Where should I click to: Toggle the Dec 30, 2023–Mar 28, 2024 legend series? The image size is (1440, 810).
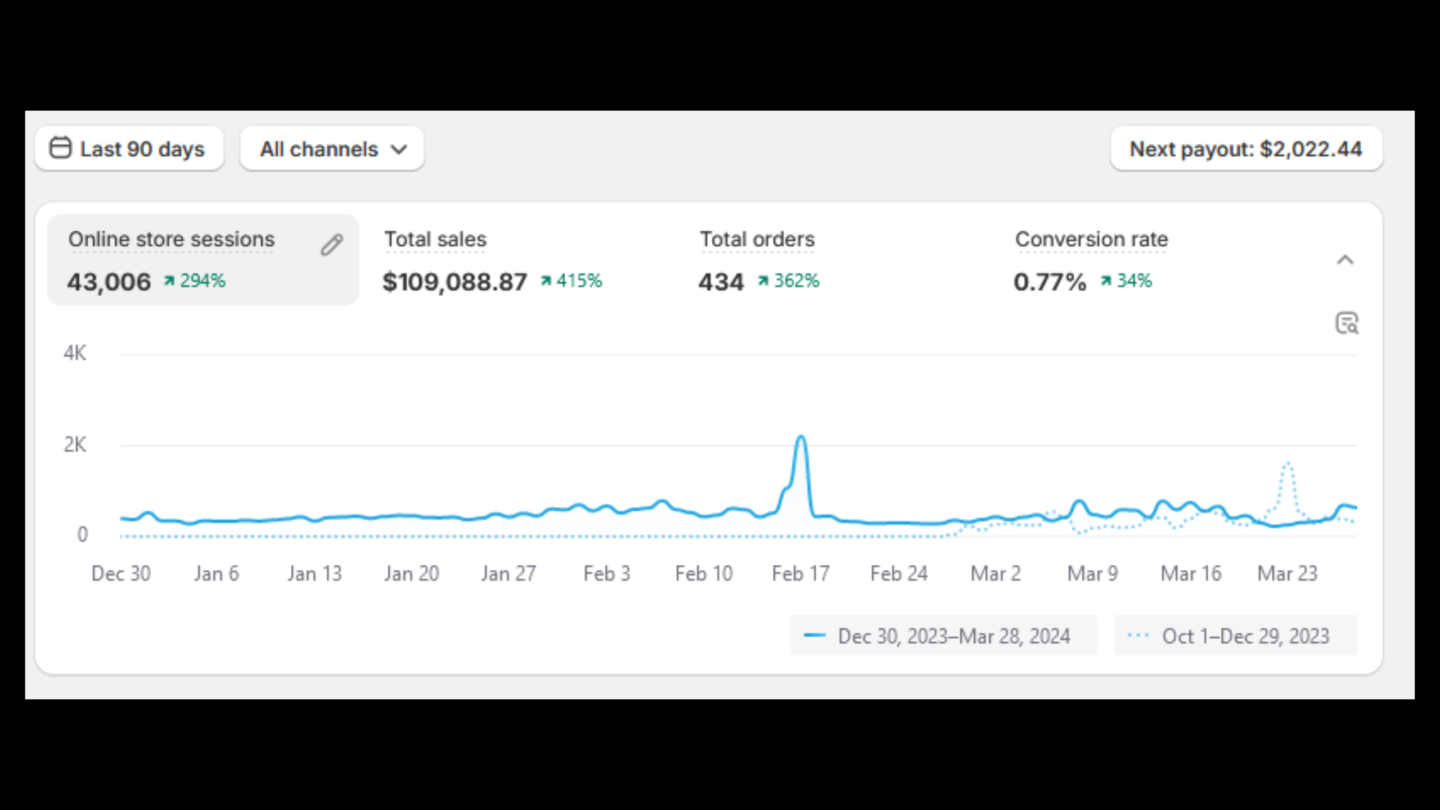click(943, 636)
